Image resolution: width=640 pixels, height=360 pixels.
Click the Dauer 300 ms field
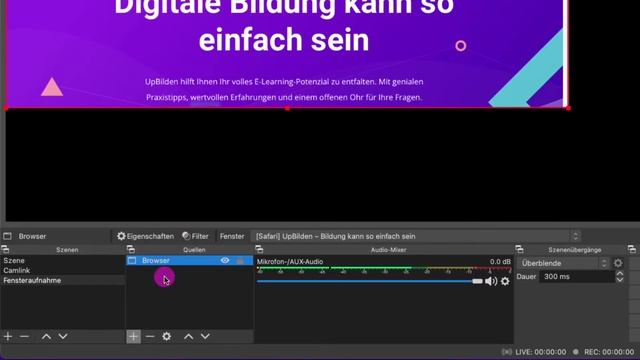pos(577,276)
